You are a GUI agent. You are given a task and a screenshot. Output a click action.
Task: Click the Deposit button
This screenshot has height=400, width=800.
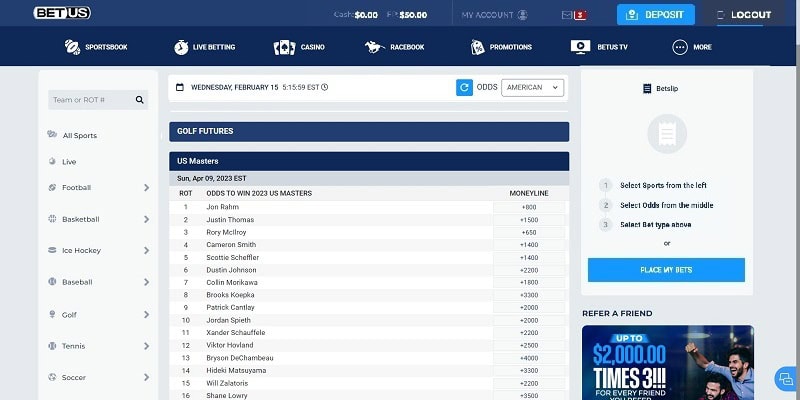click(x=656, y=15)
